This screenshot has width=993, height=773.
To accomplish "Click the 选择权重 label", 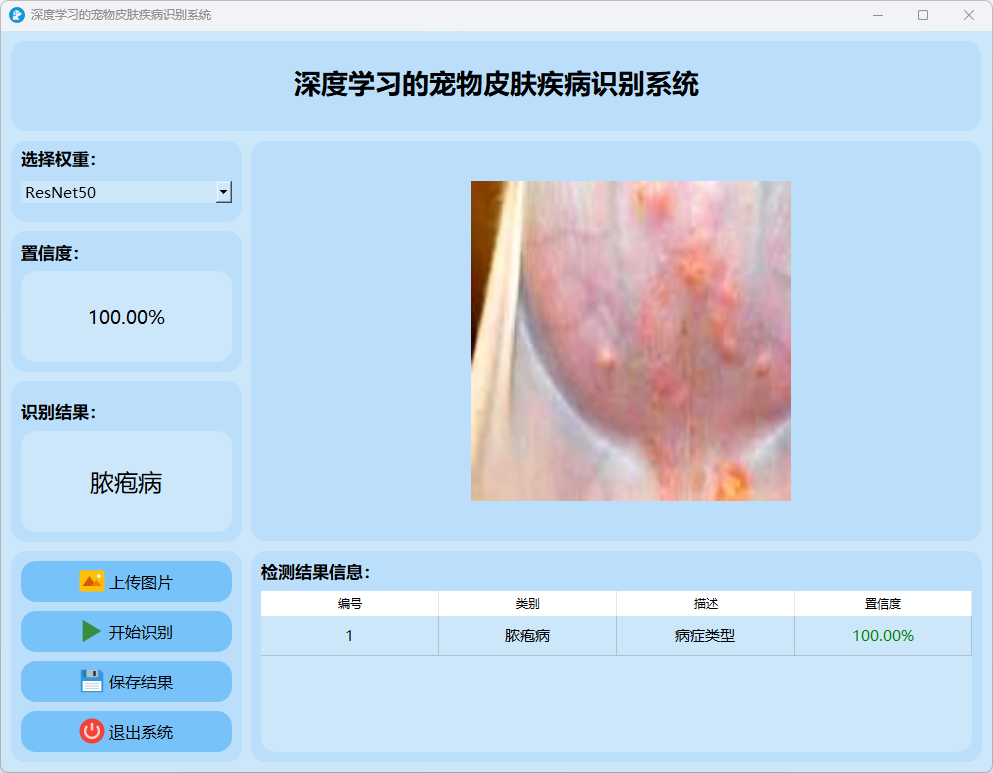I will click(58, 160).
